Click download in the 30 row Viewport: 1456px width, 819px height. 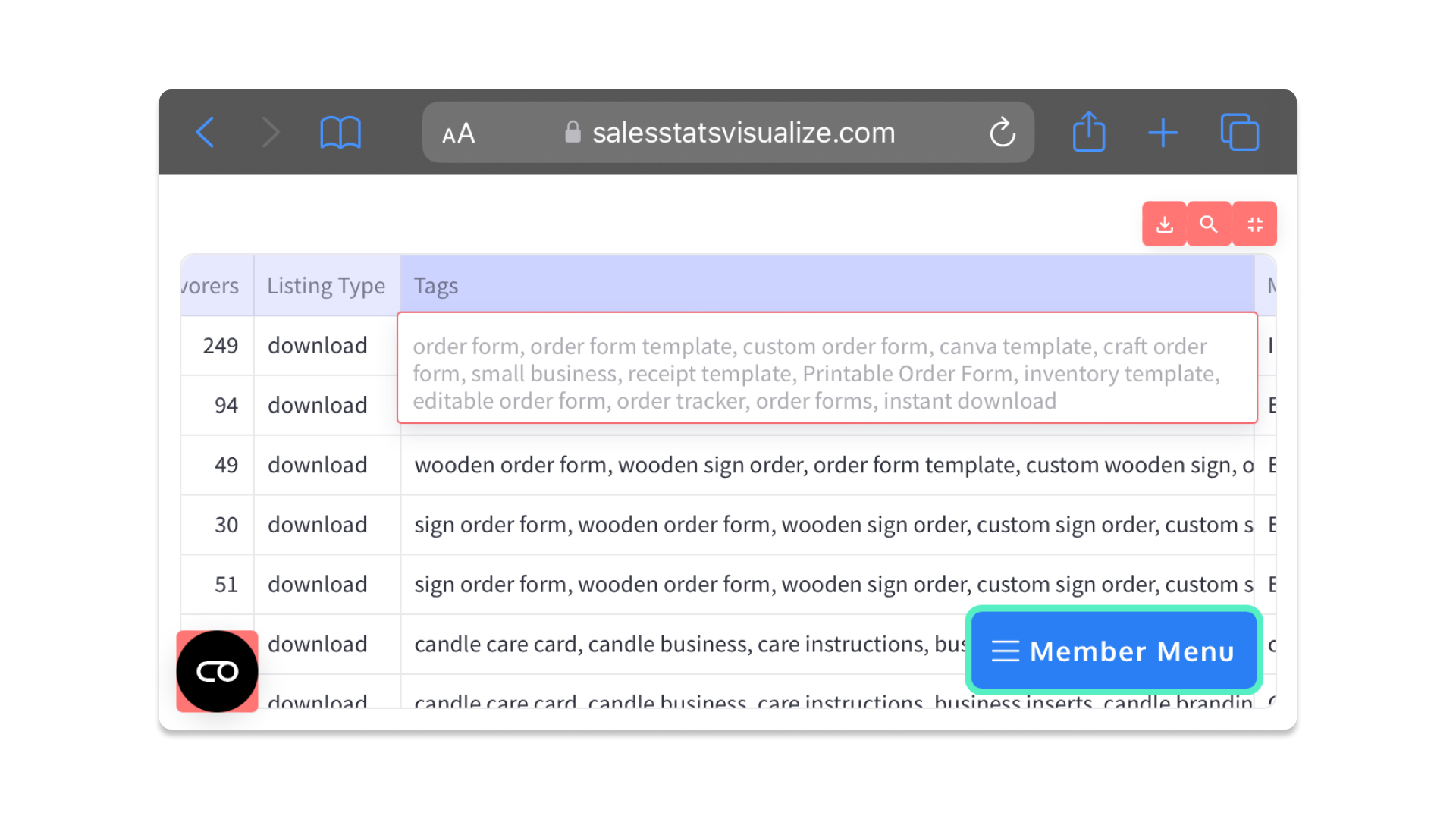point(317,525)
